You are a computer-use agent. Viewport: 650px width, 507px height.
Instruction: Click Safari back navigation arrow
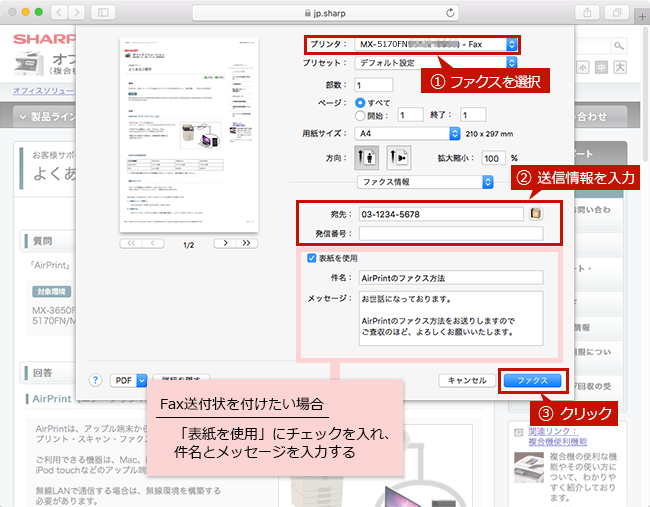[x=59, y=12]
